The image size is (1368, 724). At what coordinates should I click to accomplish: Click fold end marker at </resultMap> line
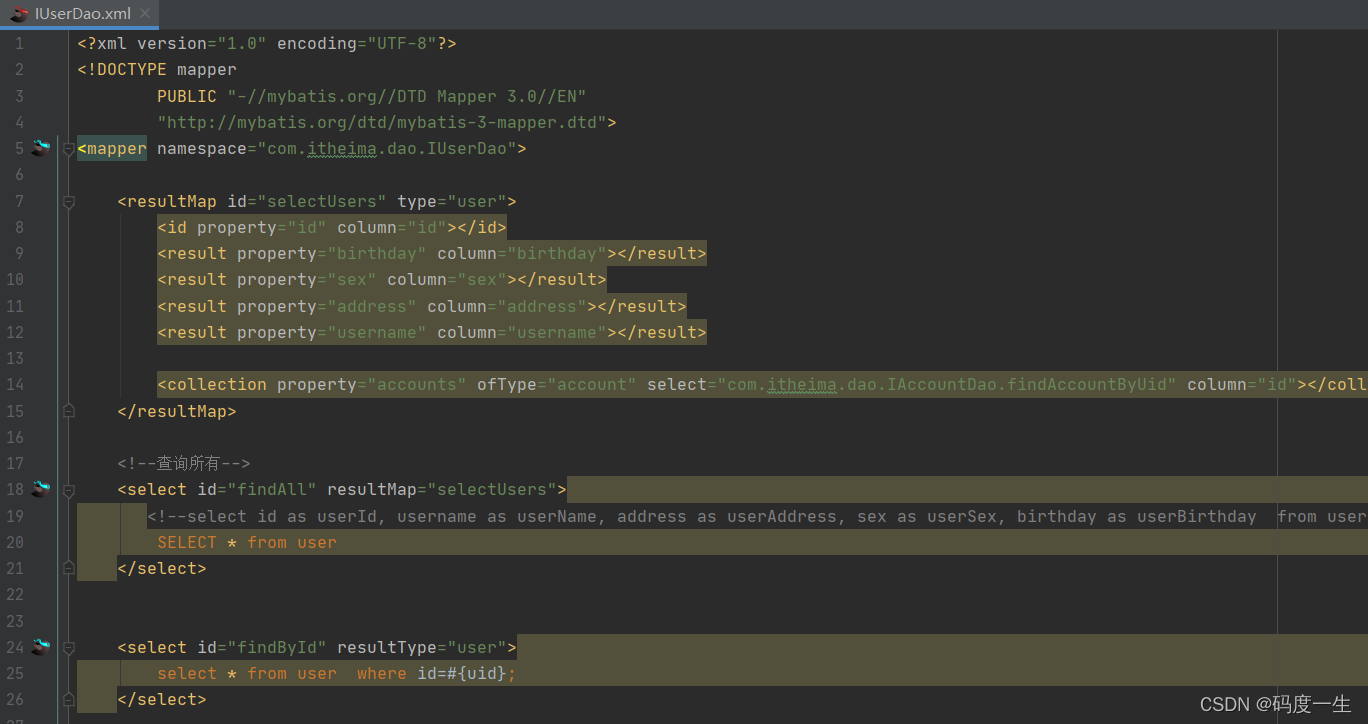pyautogui.click(x=68, y=411)
